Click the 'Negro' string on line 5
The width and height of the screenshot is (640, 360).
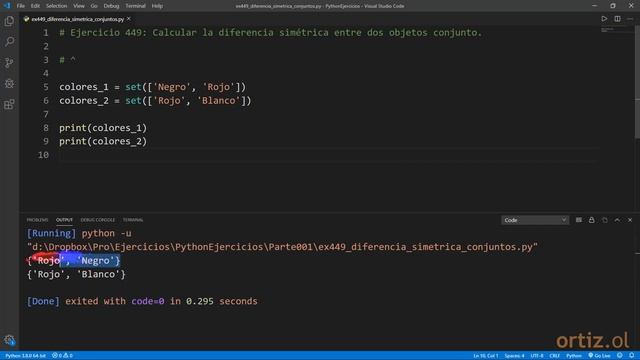(x=171, y=87)
